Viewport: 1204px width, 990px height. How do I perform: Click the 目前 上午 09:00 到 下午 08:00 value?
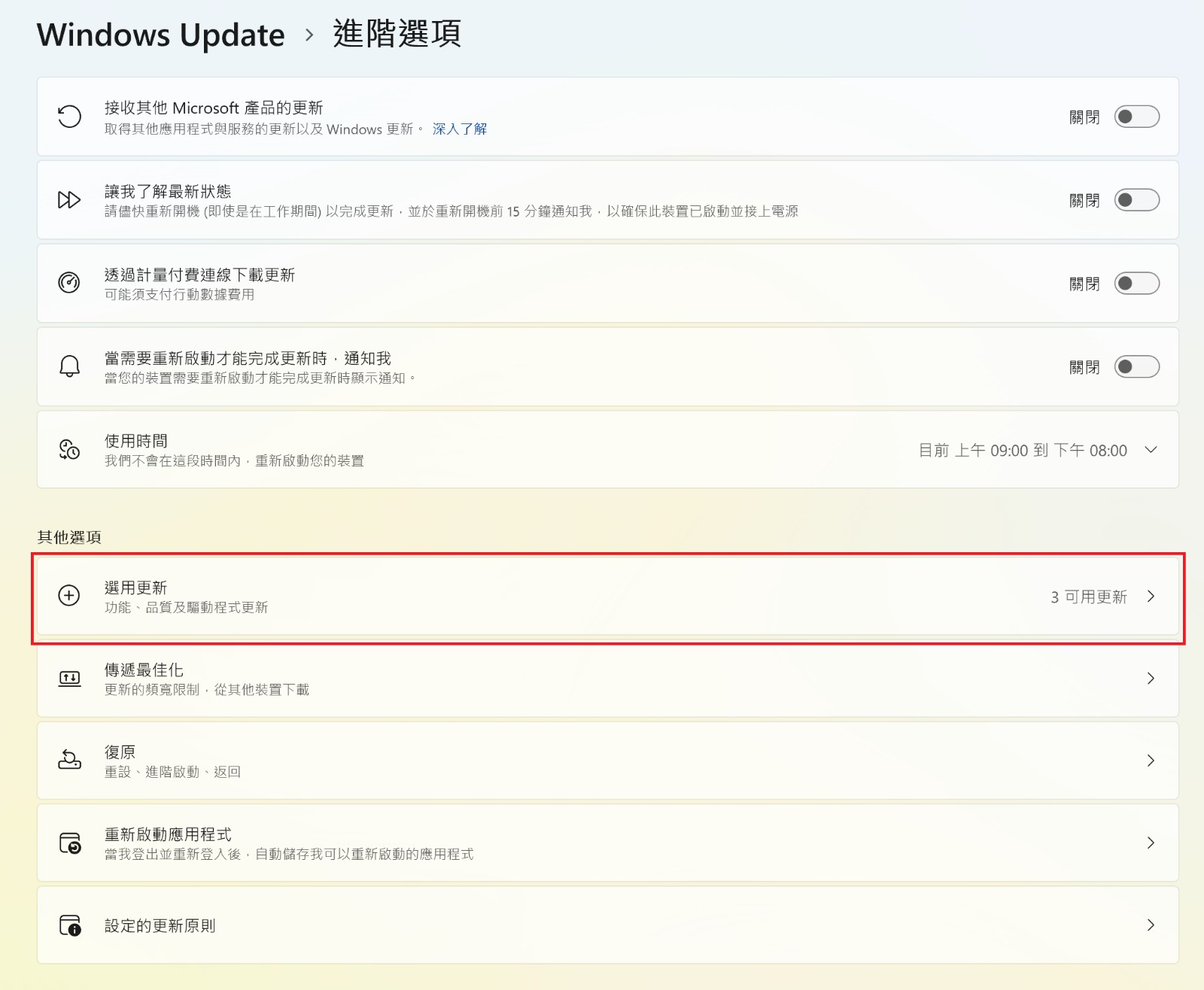coord(1023,450)
